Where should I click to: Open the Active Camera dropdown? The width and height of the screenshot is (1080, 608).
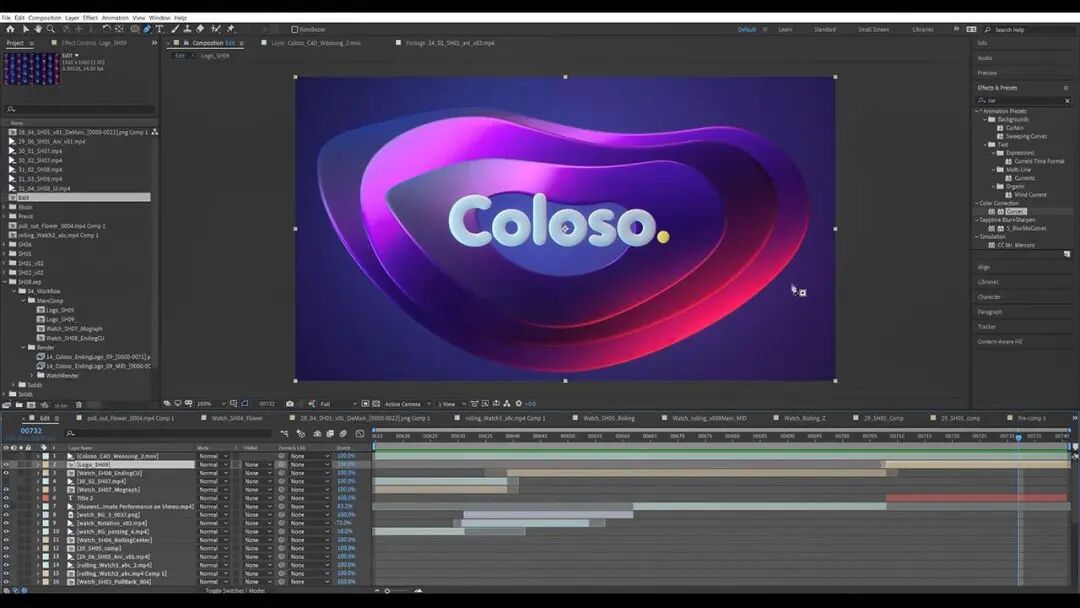click(x=407, y=403)
